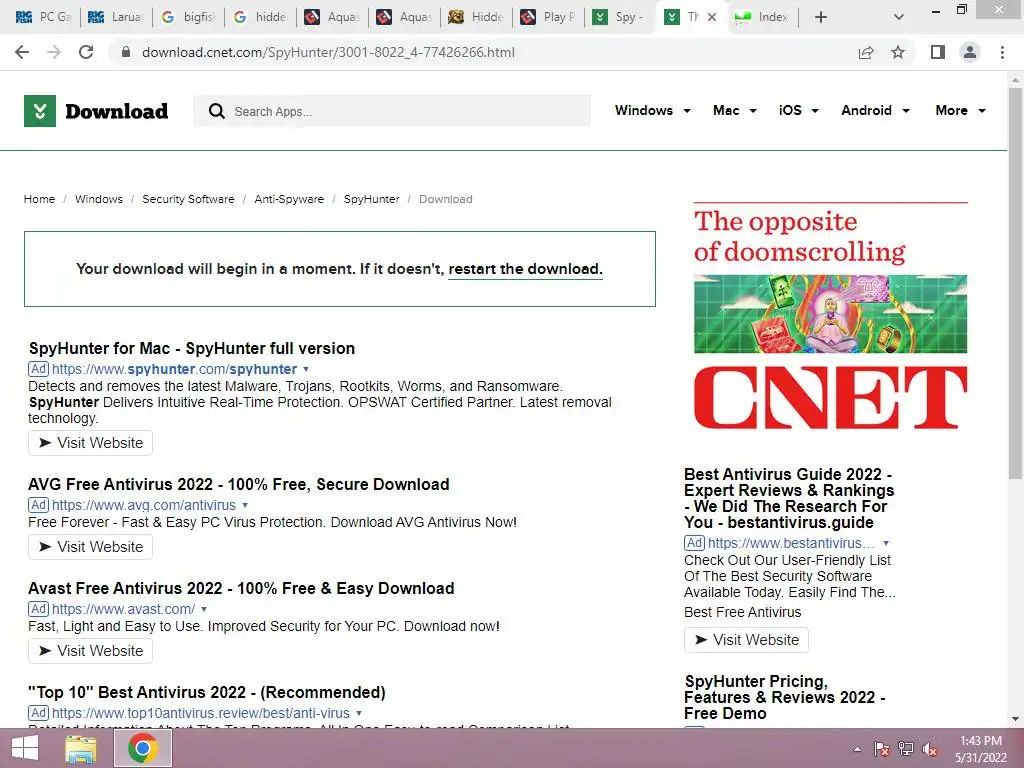
Task: Open the Anti-Spyware breadcrumb
Action: 289,199
